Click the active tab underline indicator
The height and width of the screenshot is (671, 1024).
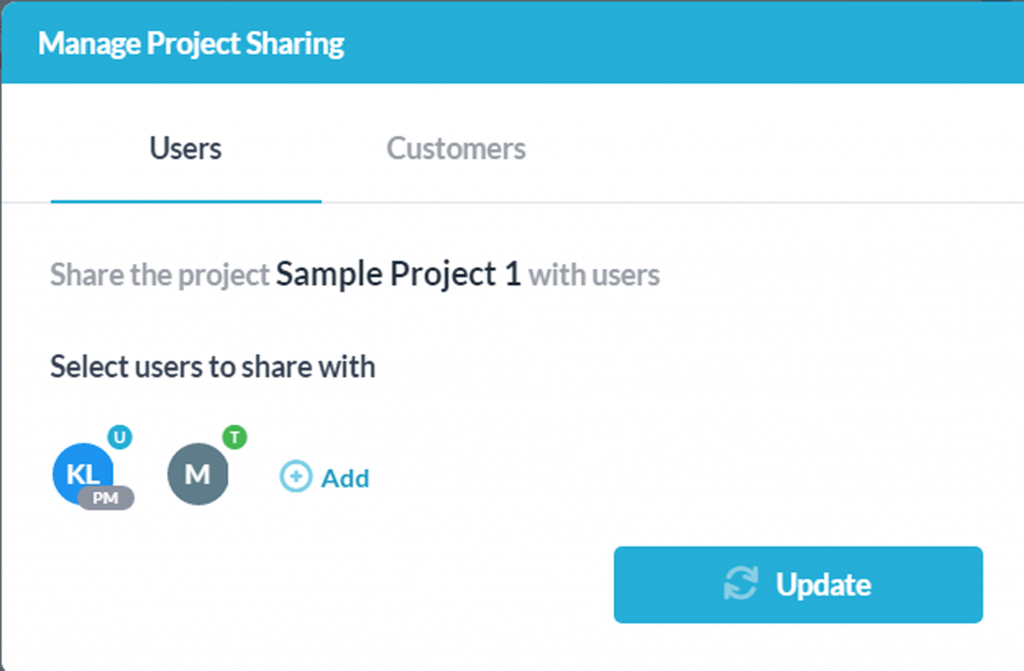pos(185,202)
